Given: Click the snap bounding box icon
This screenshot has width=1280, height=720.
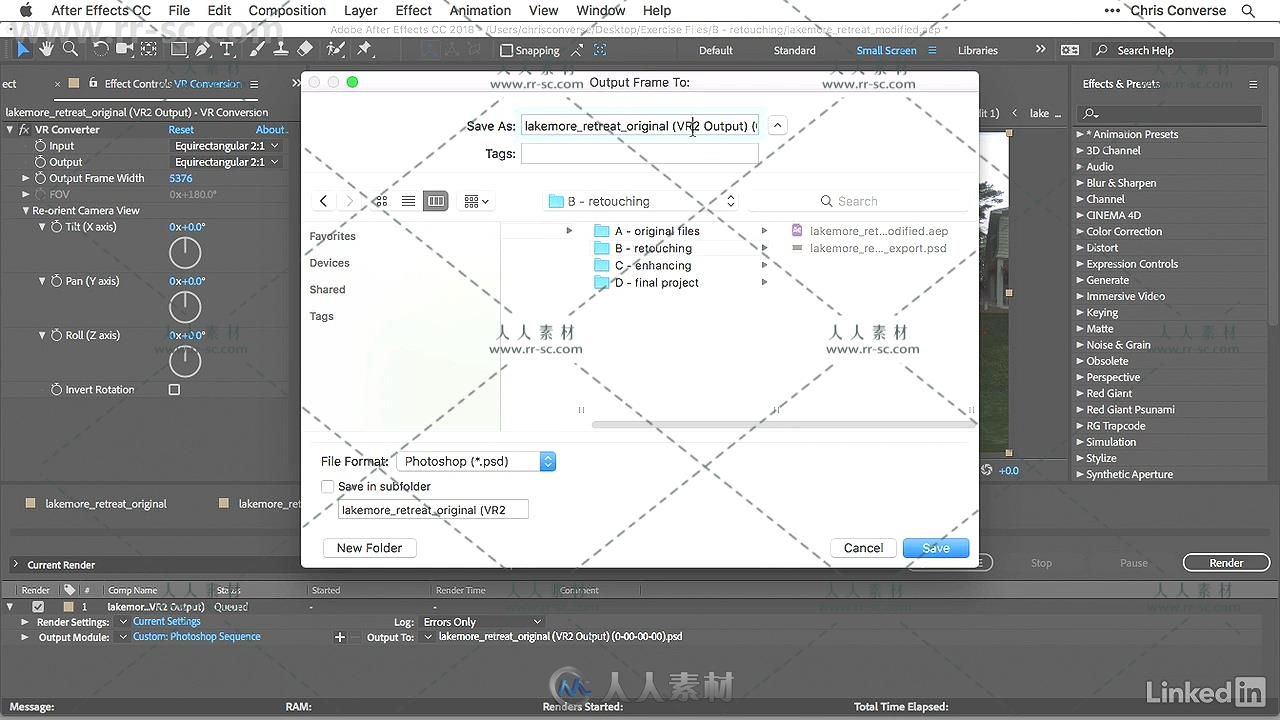Looking at the screenshot, I should (600, 50).
